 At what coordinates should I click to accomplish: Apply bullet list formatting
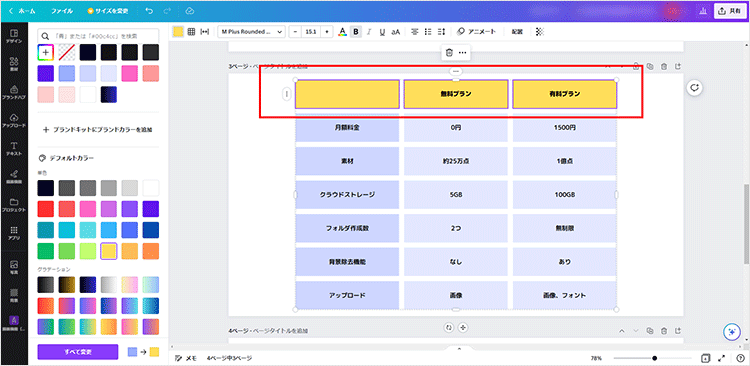[x=428, y=32]
